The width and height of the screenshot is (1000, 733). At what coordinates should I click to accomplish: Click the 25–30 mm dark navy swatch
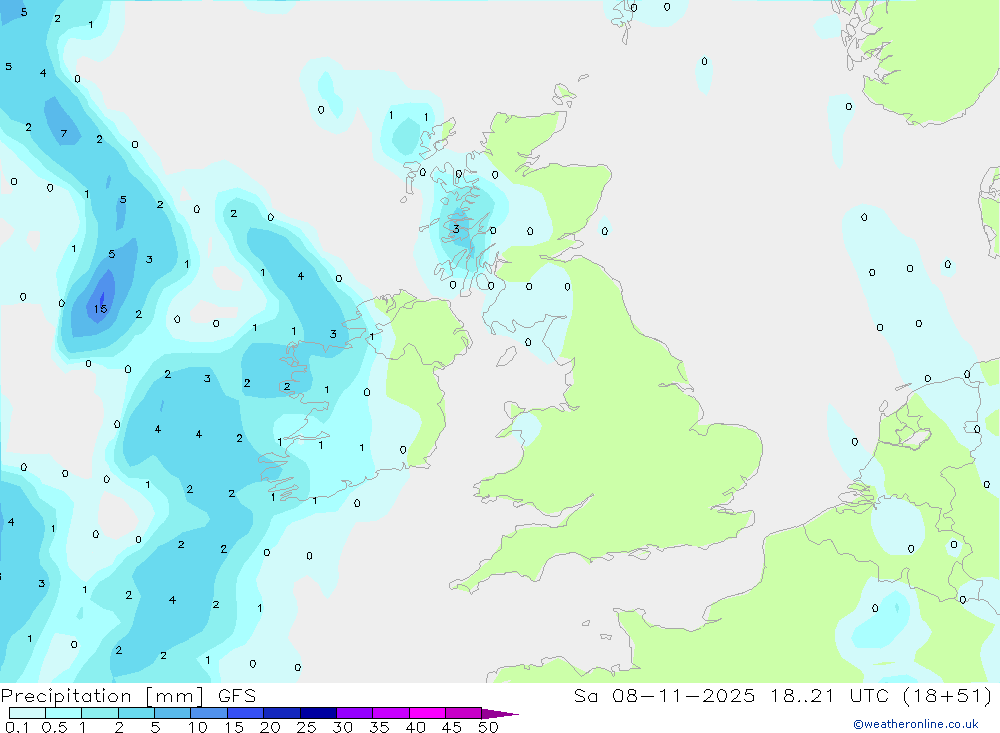point(318,713)
